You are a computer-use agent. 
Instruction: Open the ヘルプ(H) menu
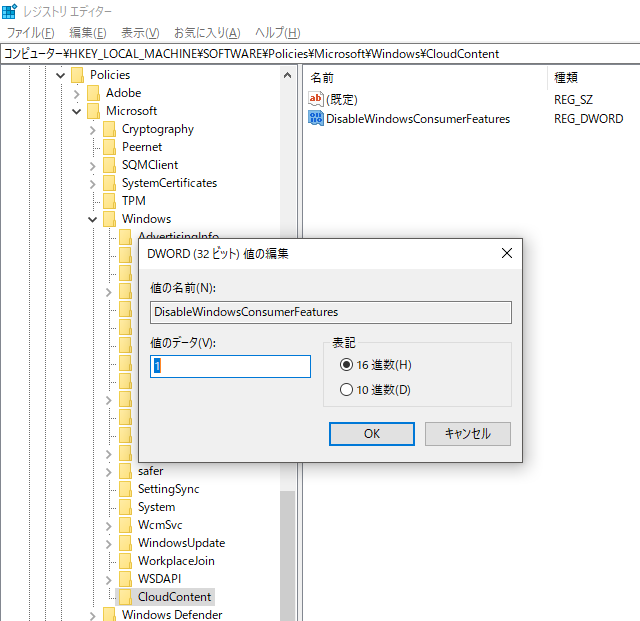278,33
